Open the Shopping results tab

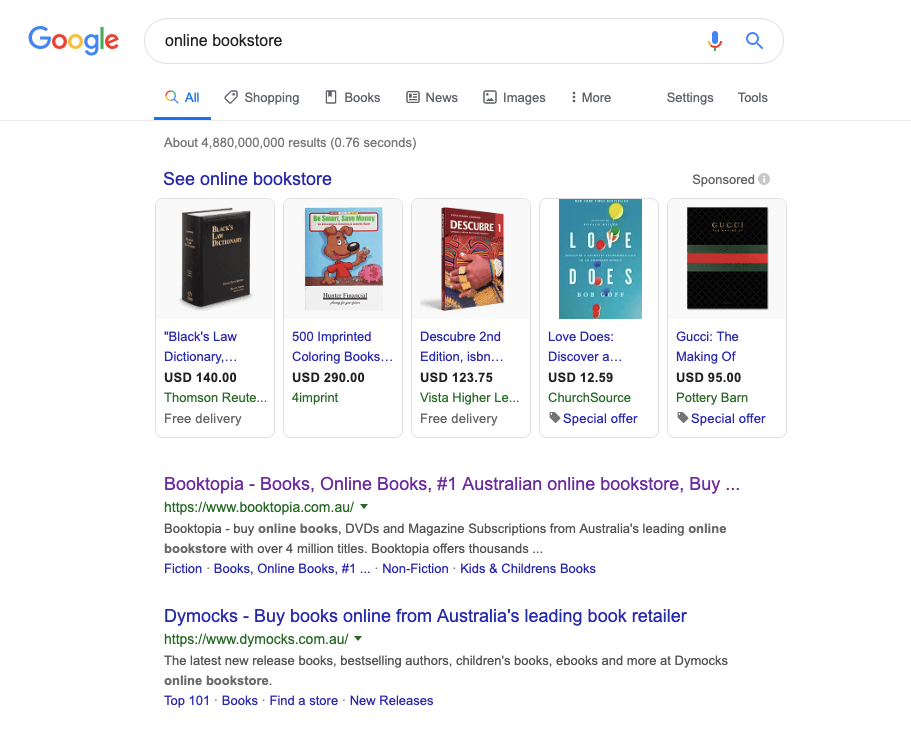click(262, 98)
